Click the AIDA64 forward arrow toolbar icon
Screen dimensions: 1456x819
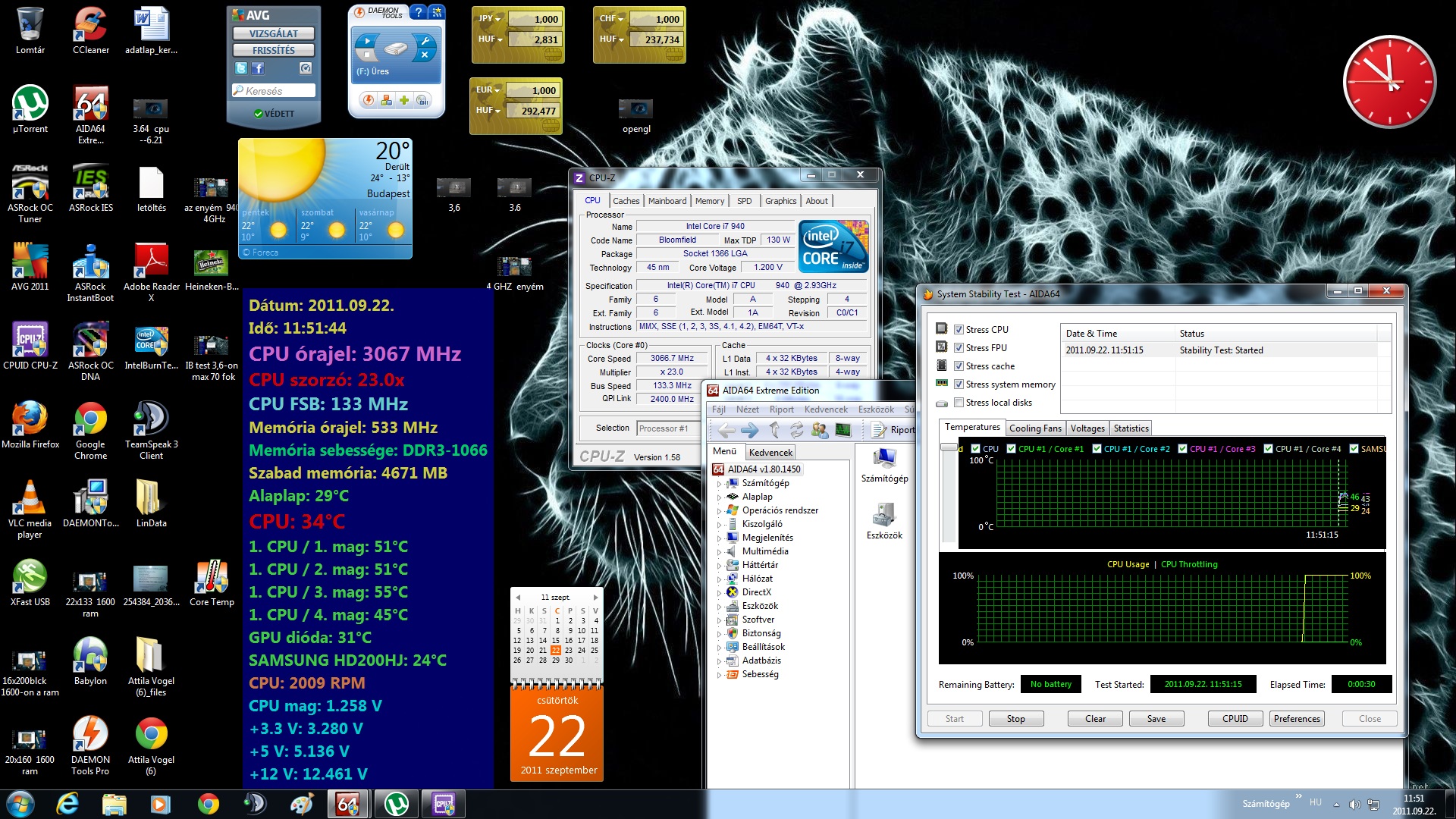coord(750,431)
